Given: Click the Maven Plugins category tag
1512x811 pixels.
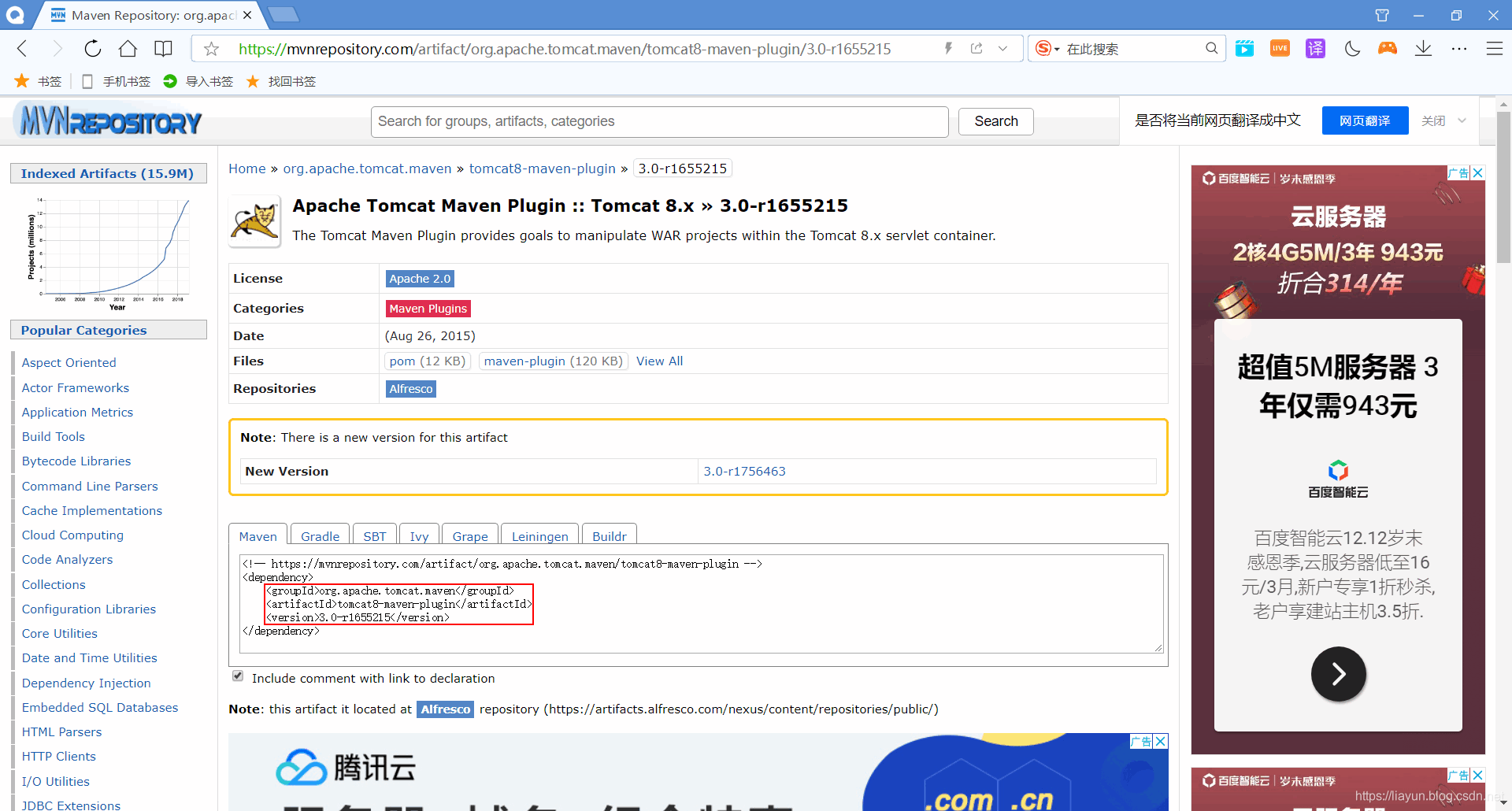Looking at the screenshot, I should pos(428,309).
